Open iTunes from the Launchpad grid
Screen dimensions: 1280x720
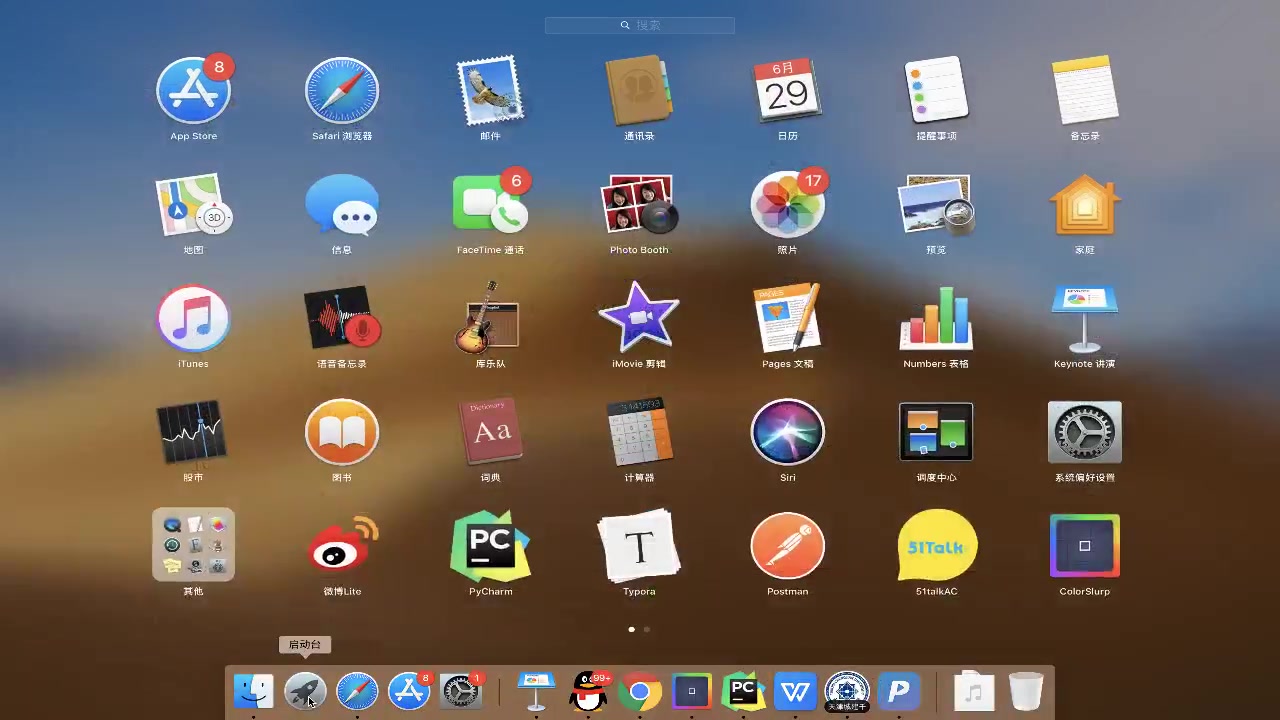click(193, 319)
